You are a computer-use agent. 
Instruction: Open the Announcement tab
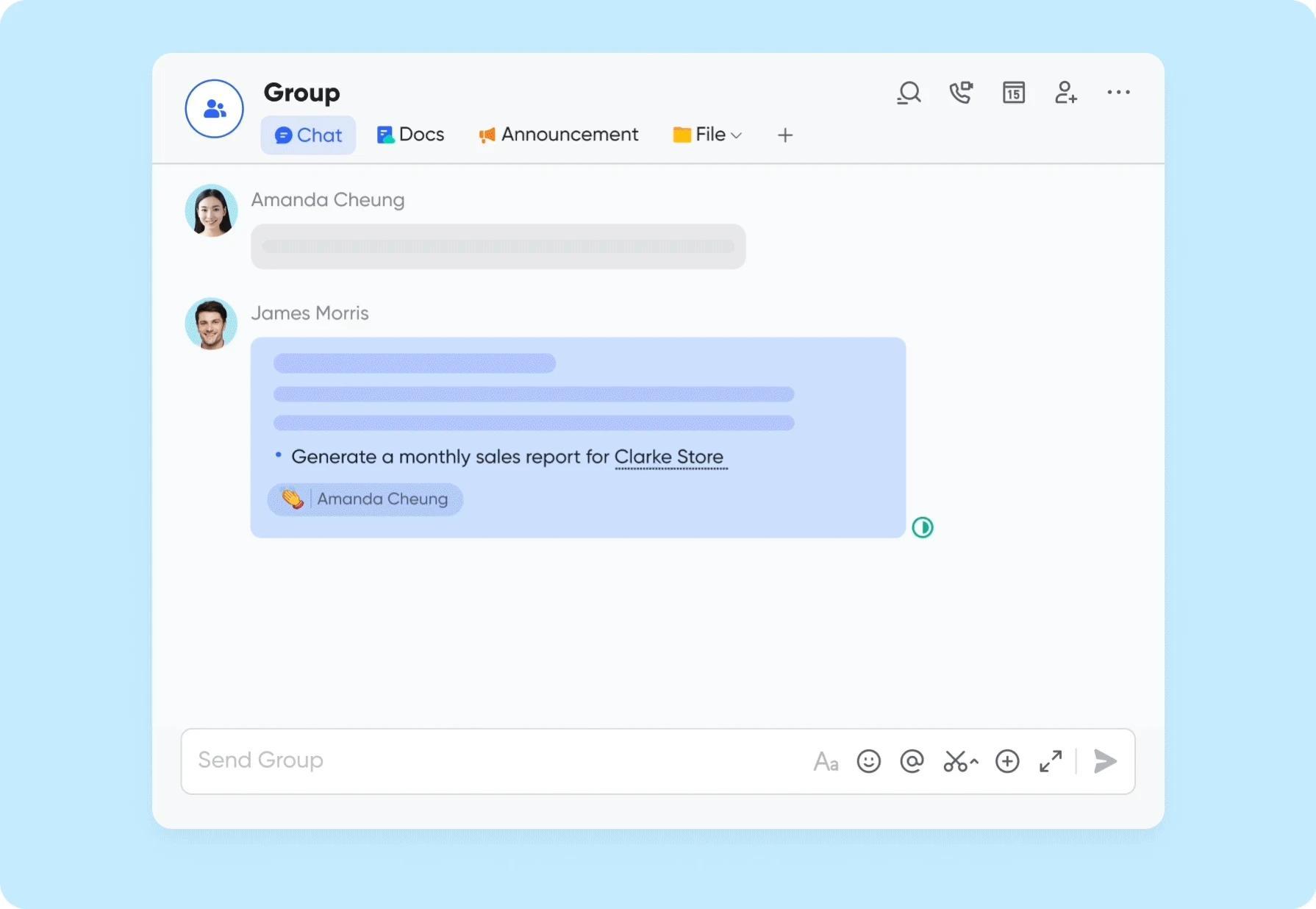(559, 135)
